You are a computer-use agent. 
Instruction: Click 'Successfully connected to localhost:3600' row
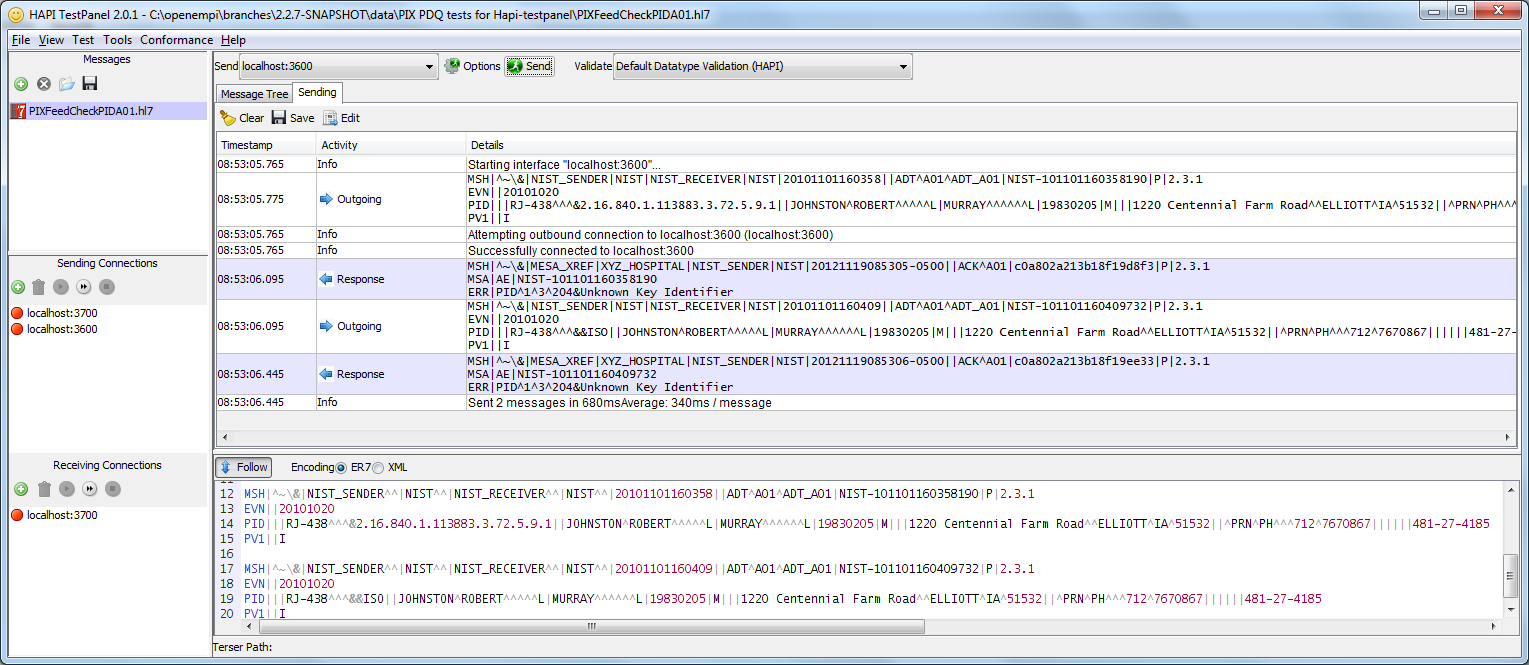866,250
